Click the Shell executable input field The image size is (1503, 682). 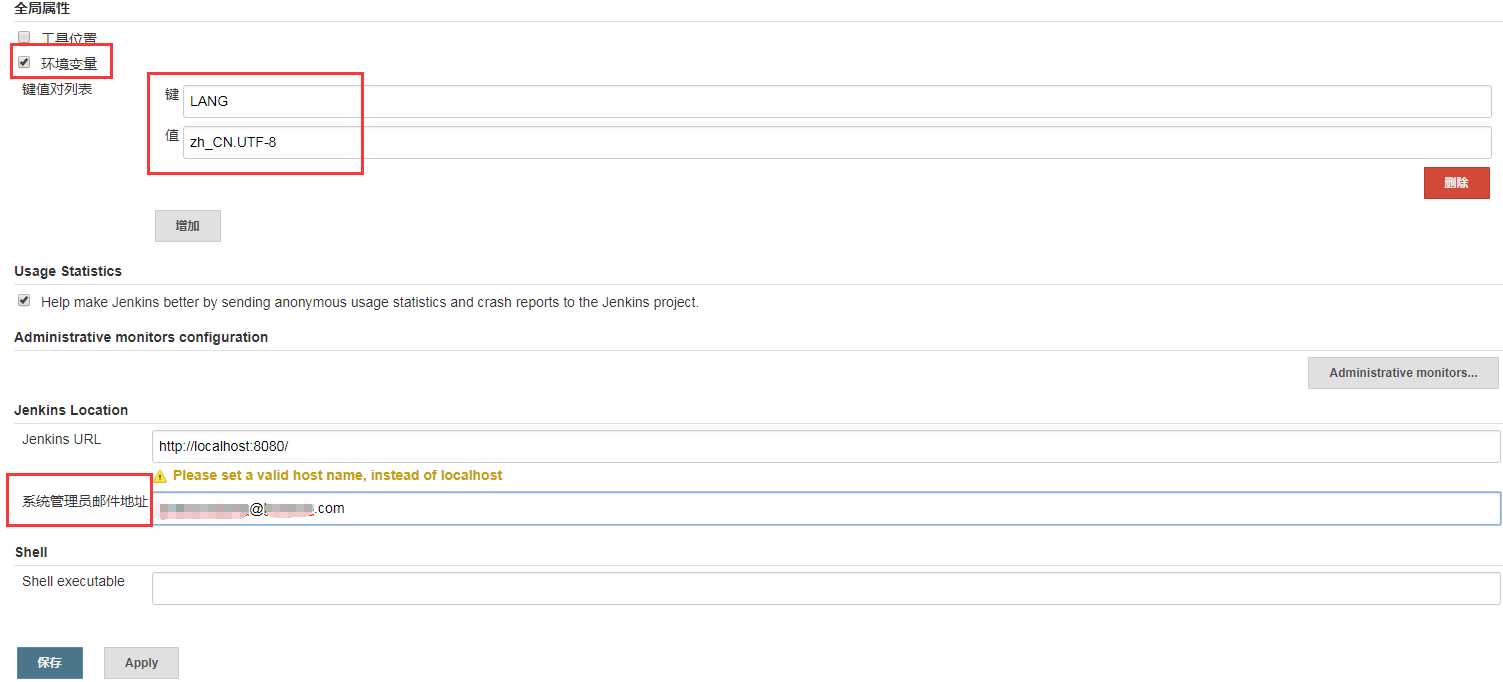(x=826, y=588)
